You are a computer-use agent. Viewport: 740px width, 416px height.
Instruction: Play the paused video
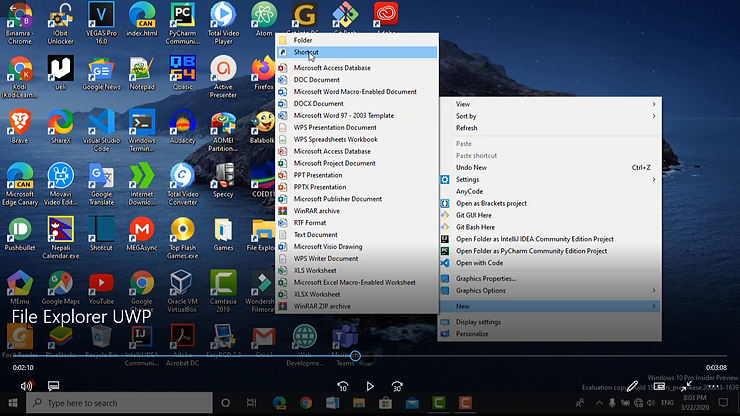pos(370,386)
